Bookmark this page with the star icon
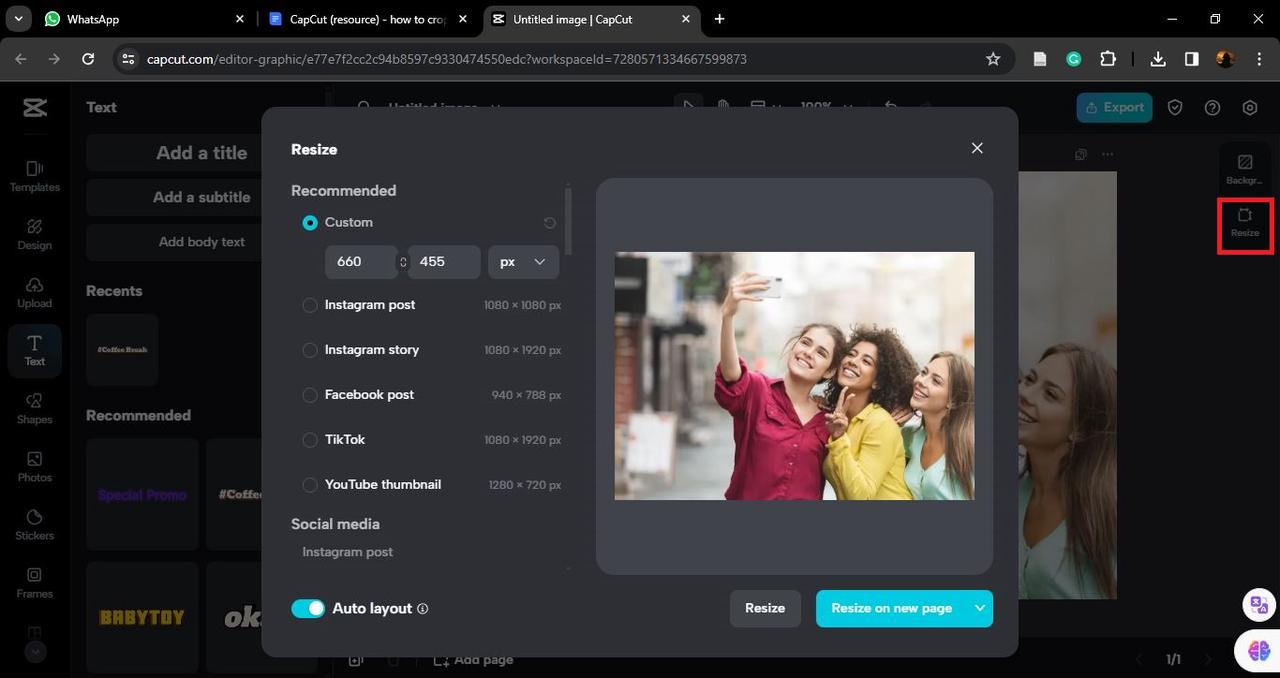This screenshot has height=678, width=1280. click(x=993, y=59)
